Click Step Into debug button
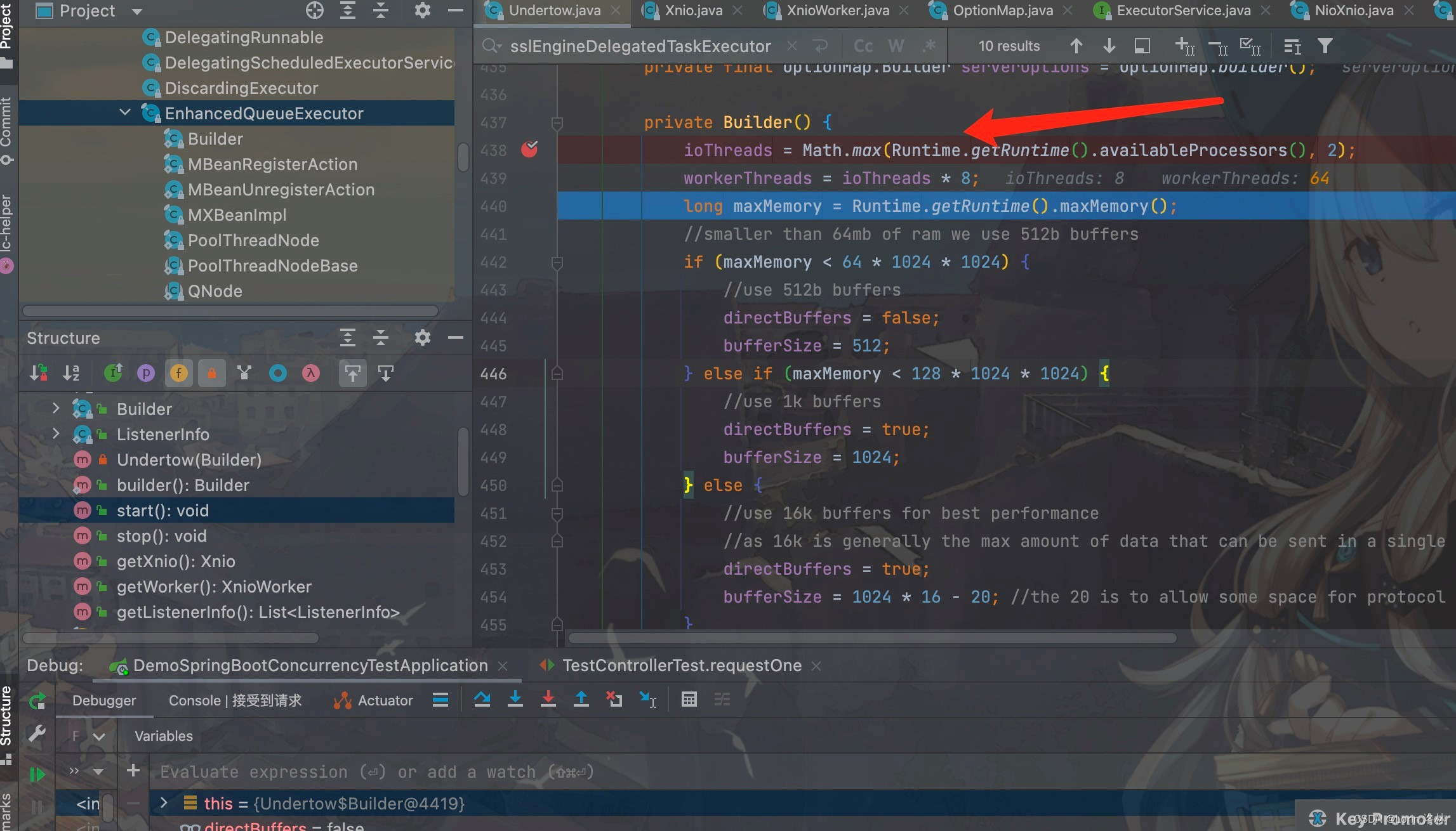This screenshot has height=831, width=1456. click(x=515, y=699)
